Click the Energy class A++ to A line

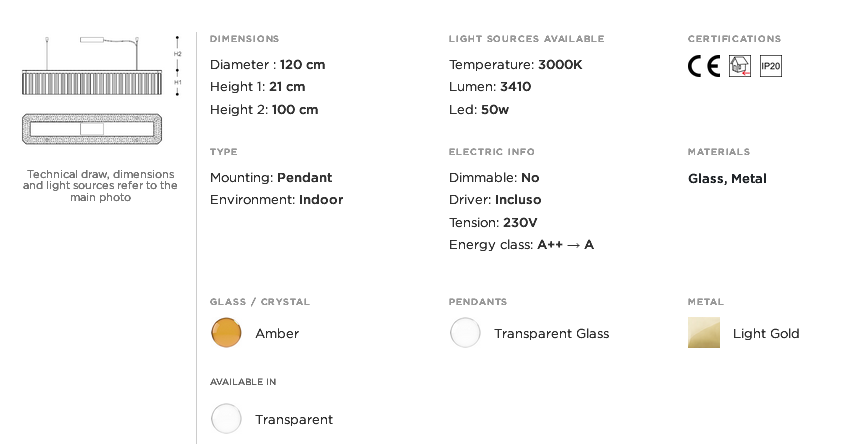pyautogui.click(x=521, y=245)
